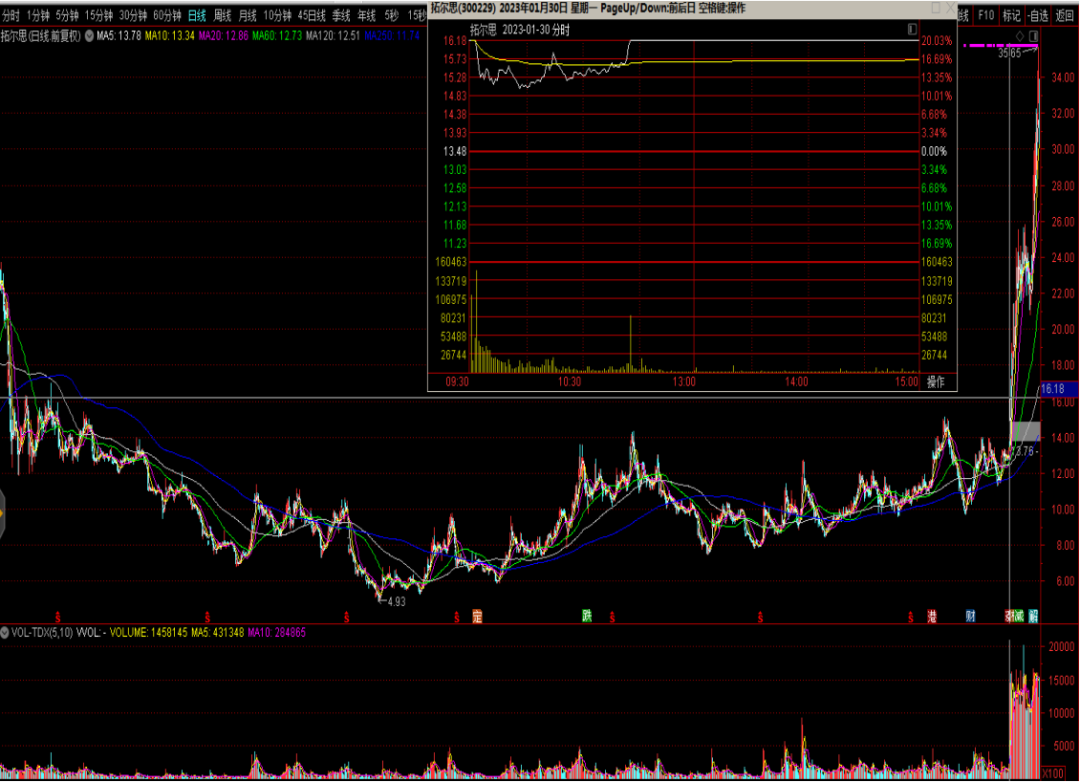The height and width of the screenshot is (782, 1080).
Task: Open the MA indicator settings dropdown circle
Action: tap(90, 36)
